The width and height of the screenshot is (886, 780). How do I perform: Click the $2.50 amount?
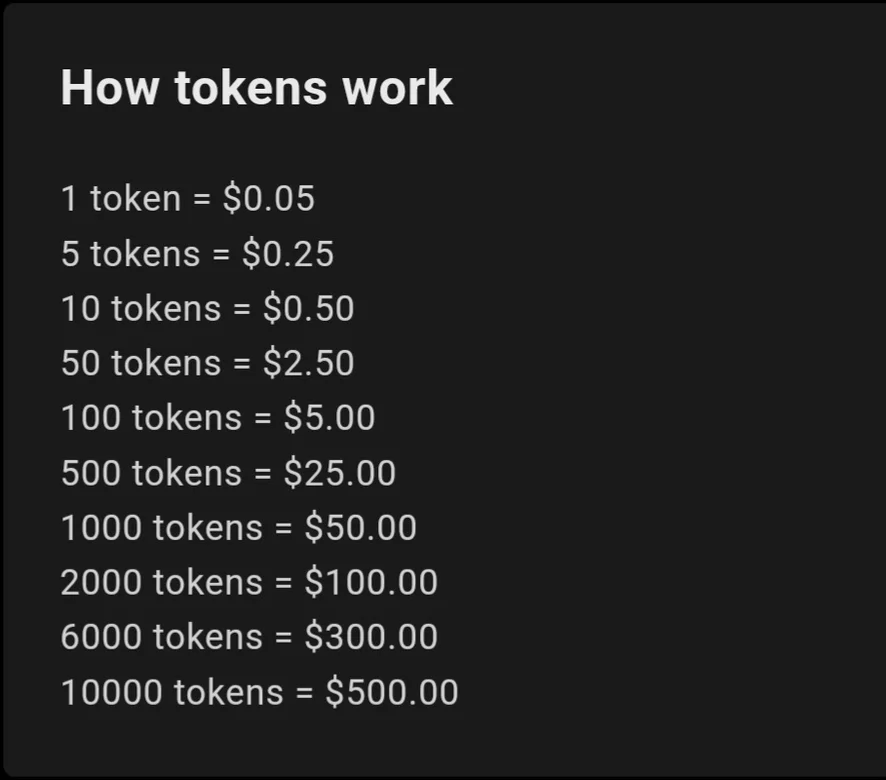point(309,363)
